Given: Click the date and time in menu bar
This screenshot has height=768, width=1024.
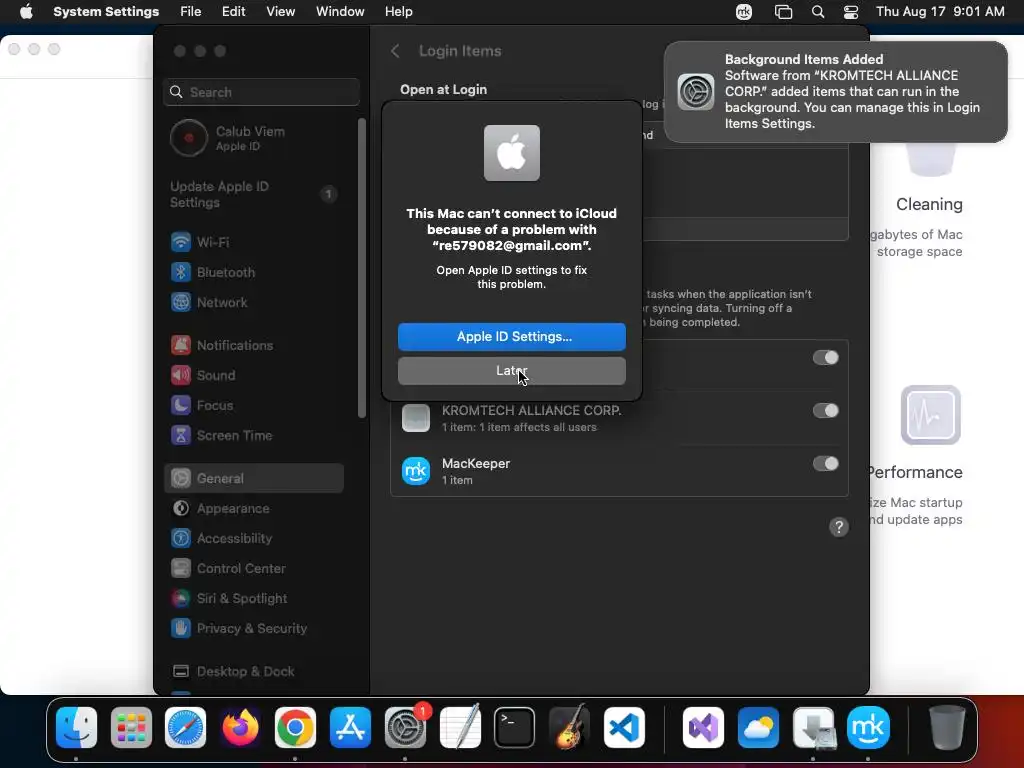Looking at the screenshot, I should (x=940, y=12).
